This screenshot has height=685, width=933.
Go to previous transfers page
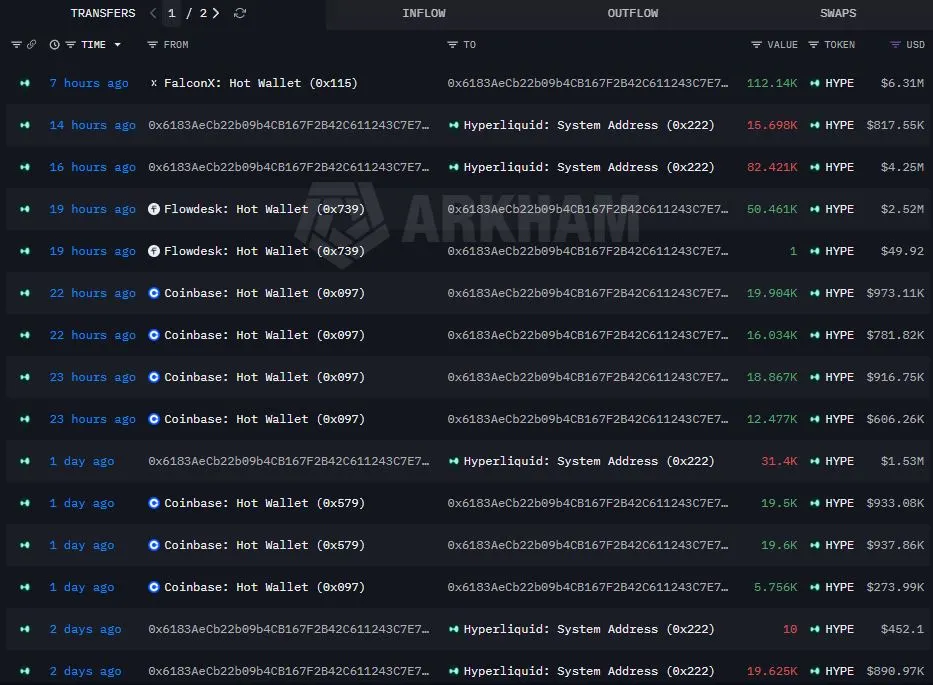click(153, 13)
